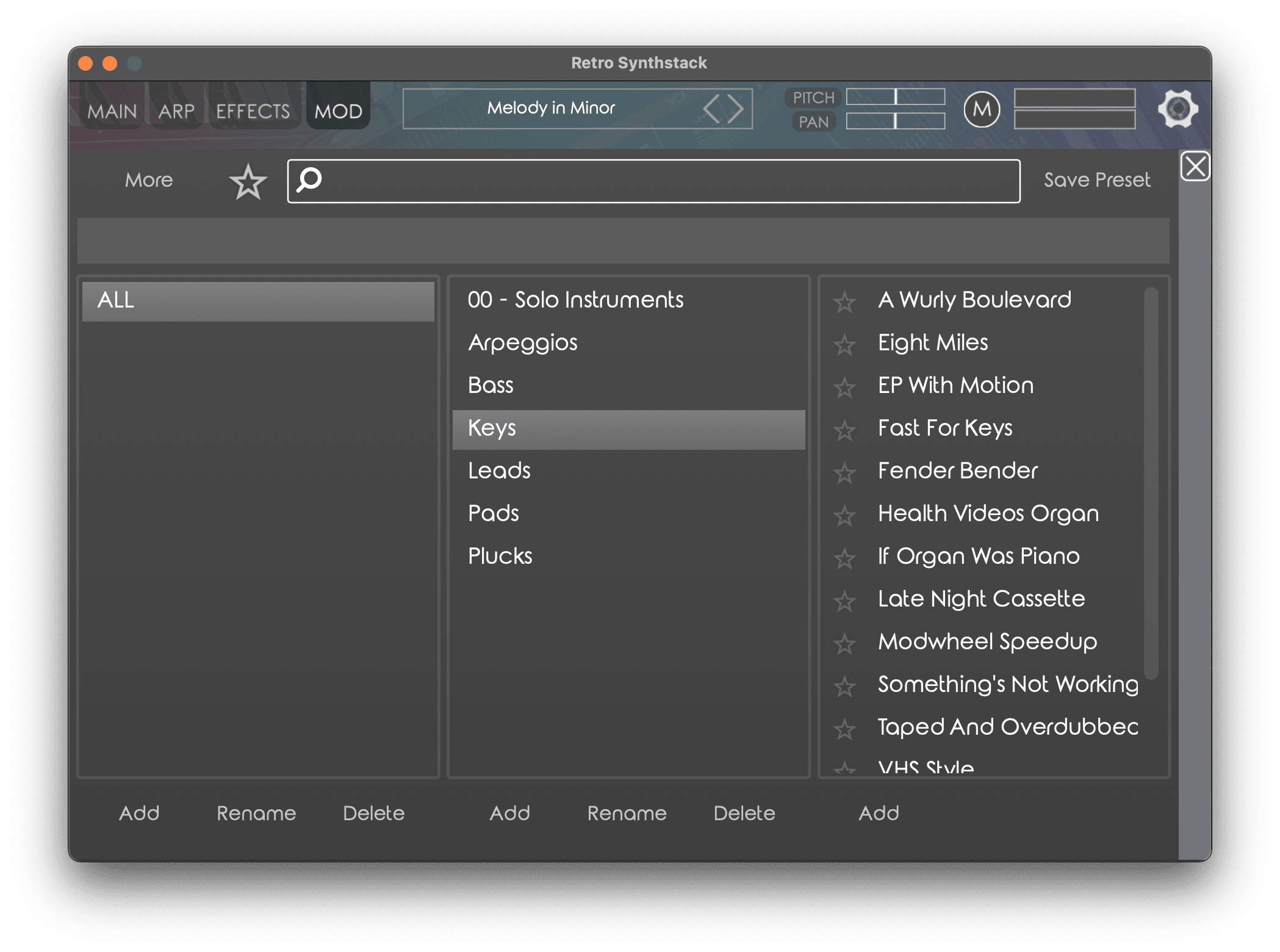This screenshot has width=1280, height=952.
Task: Favorite the Late Night Cassette preset
Action: [844, 600]
